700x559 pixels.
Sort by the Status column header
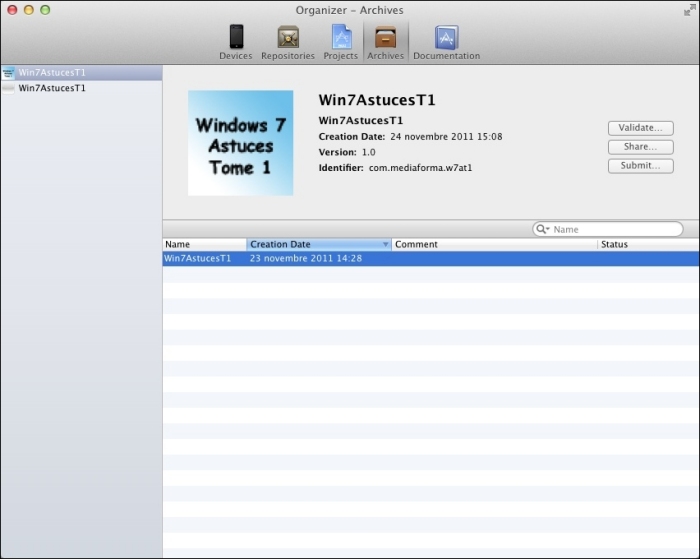pyautogui.click(x=646, y=244)
